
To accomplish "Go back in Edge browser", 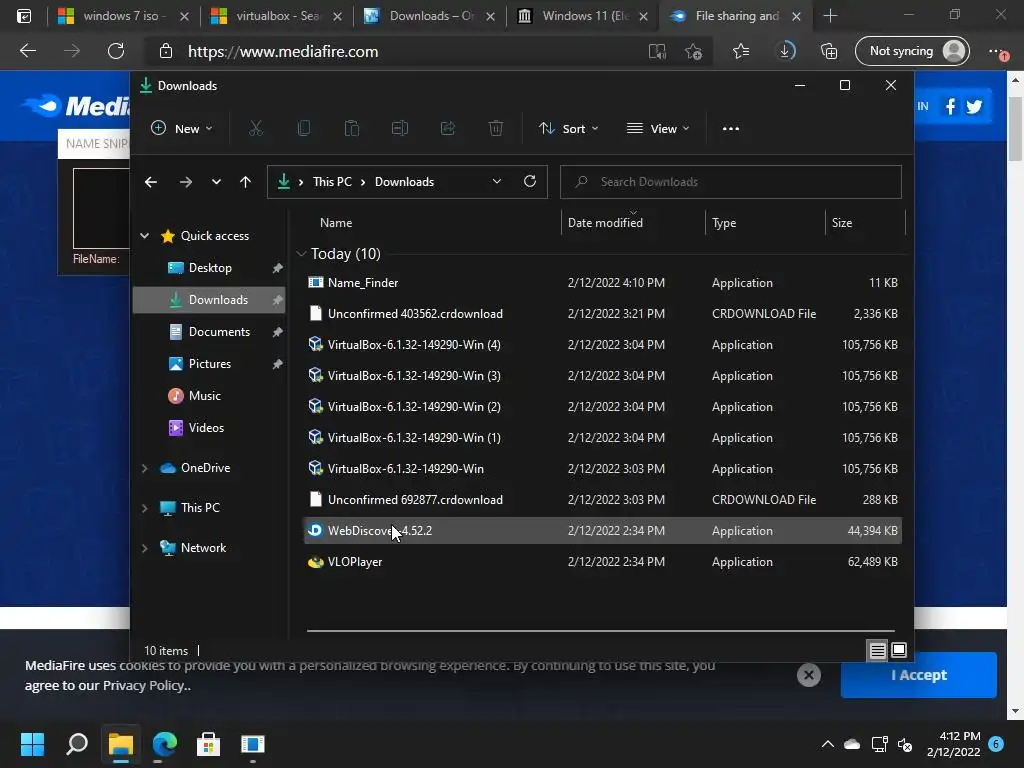I will 28,51.
